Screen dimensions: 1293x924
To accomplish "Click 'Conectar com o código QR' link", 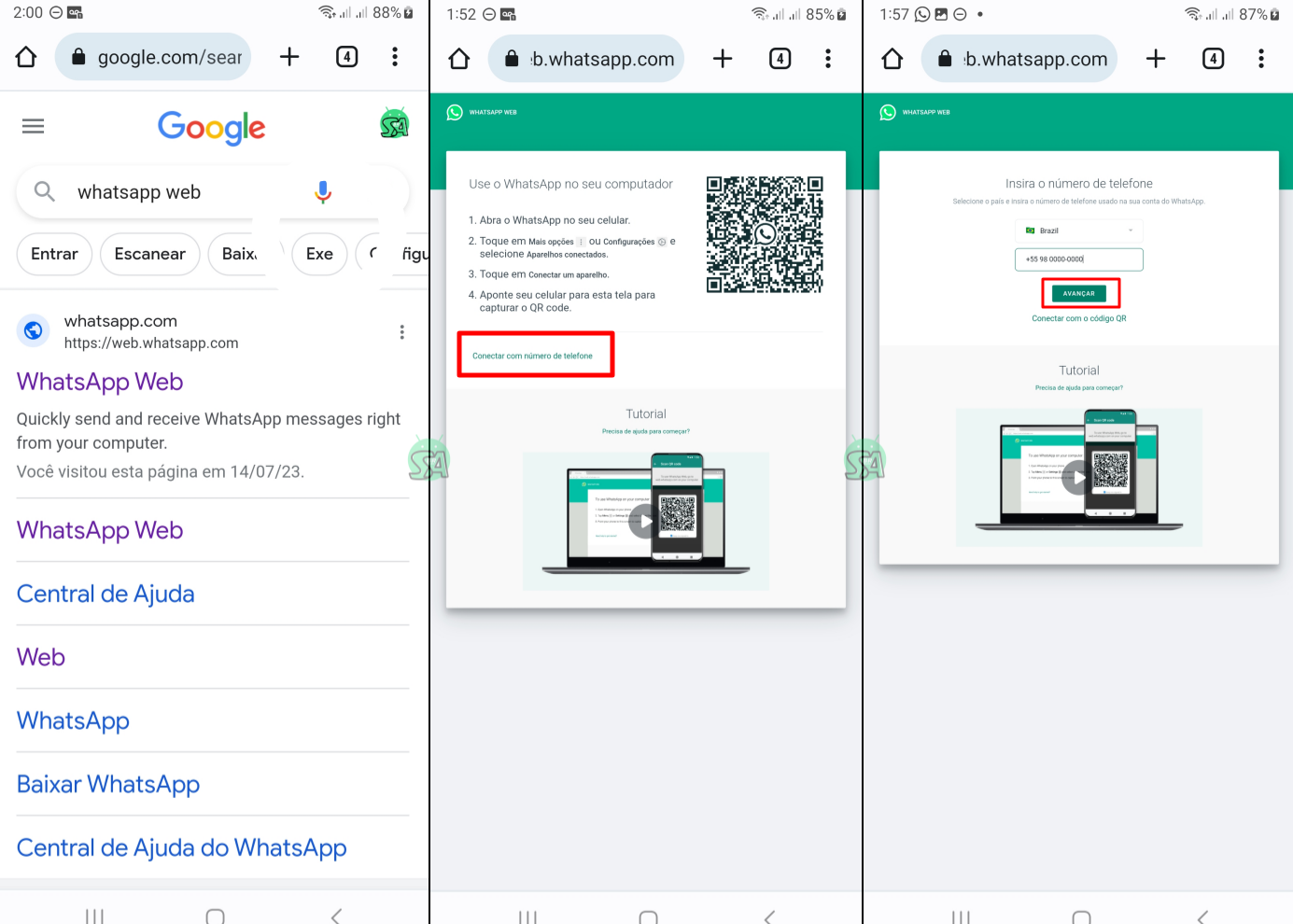I will (1079, 318).
